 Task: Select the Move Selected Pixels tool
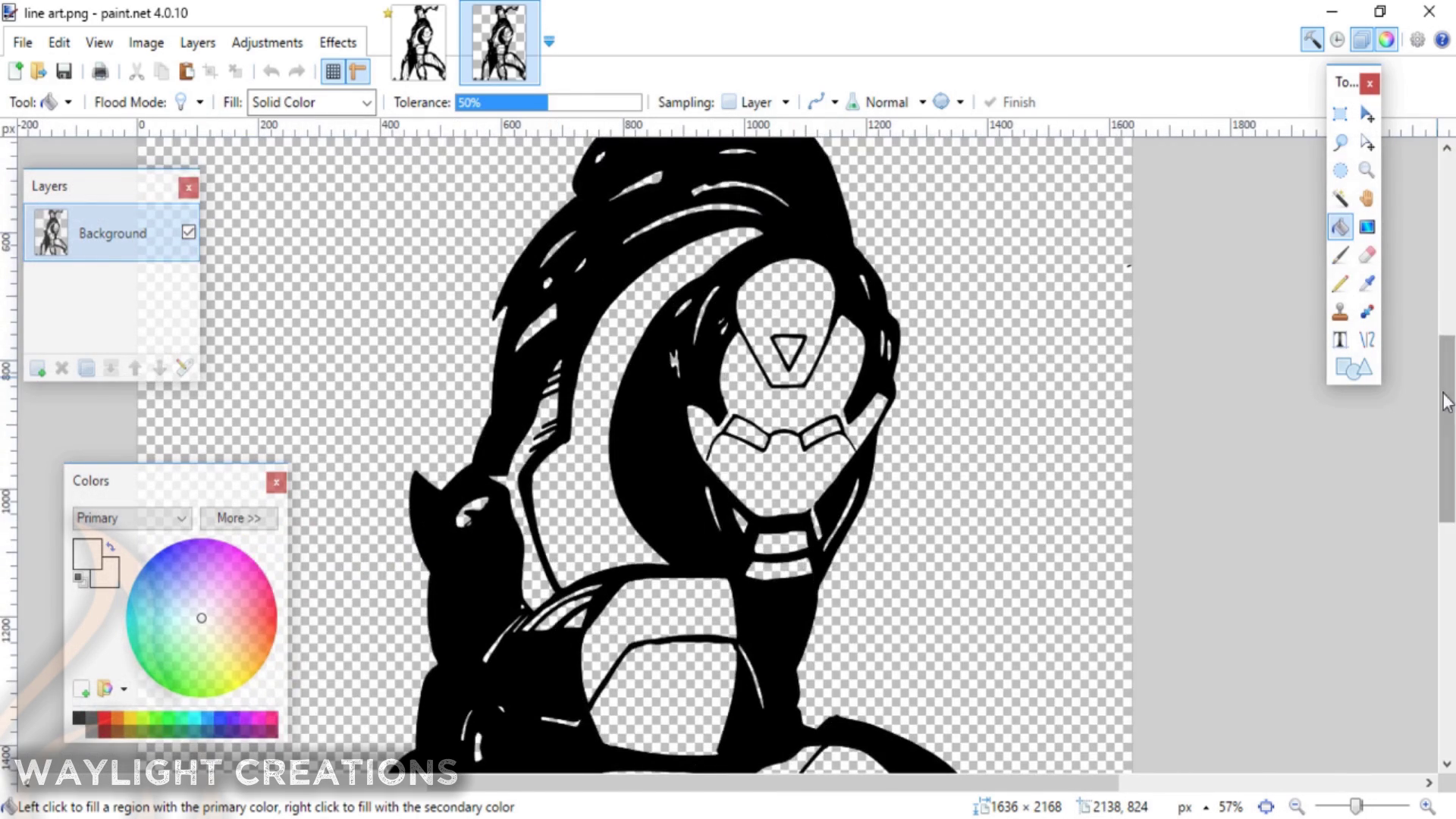(x=1367, y=114)
